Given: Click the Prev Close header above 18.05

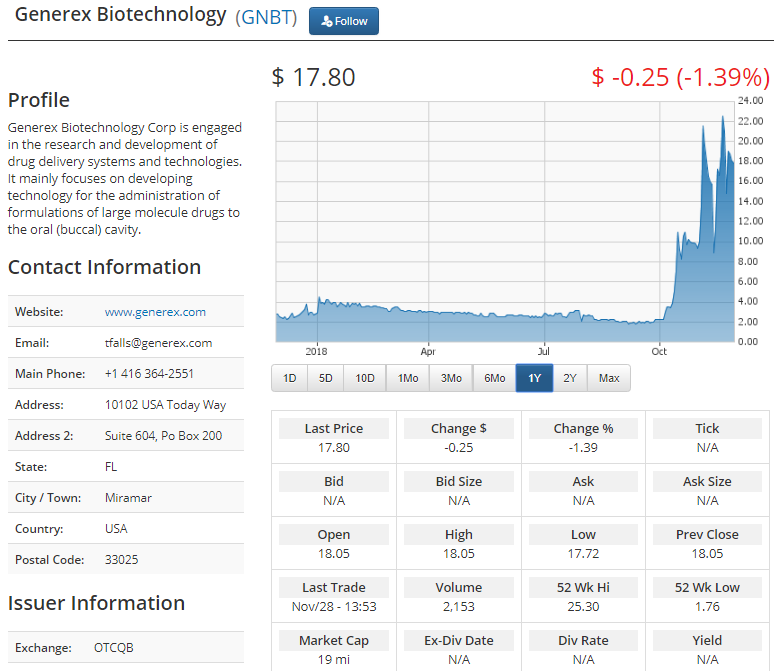Looking at the screenshot, I should click(707, 534).
